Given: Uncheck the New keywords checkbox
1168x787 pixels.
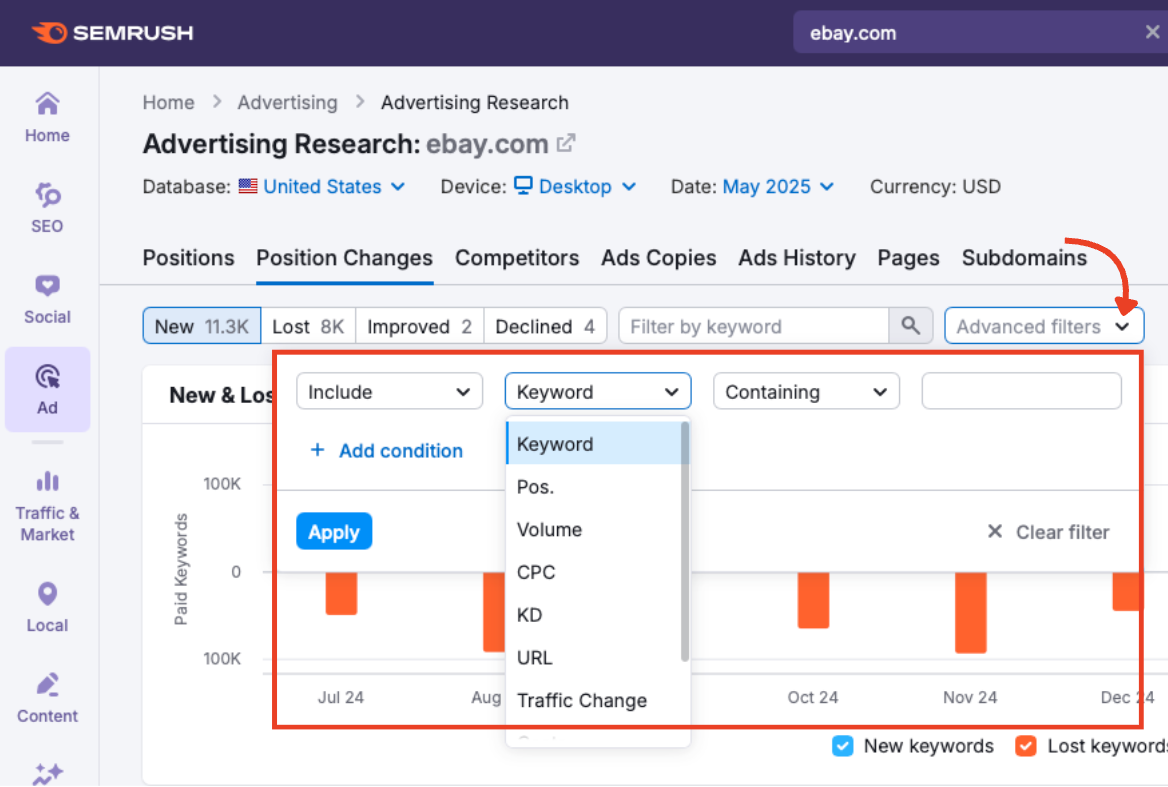Looking at the screenshot, I should point(843,746).
